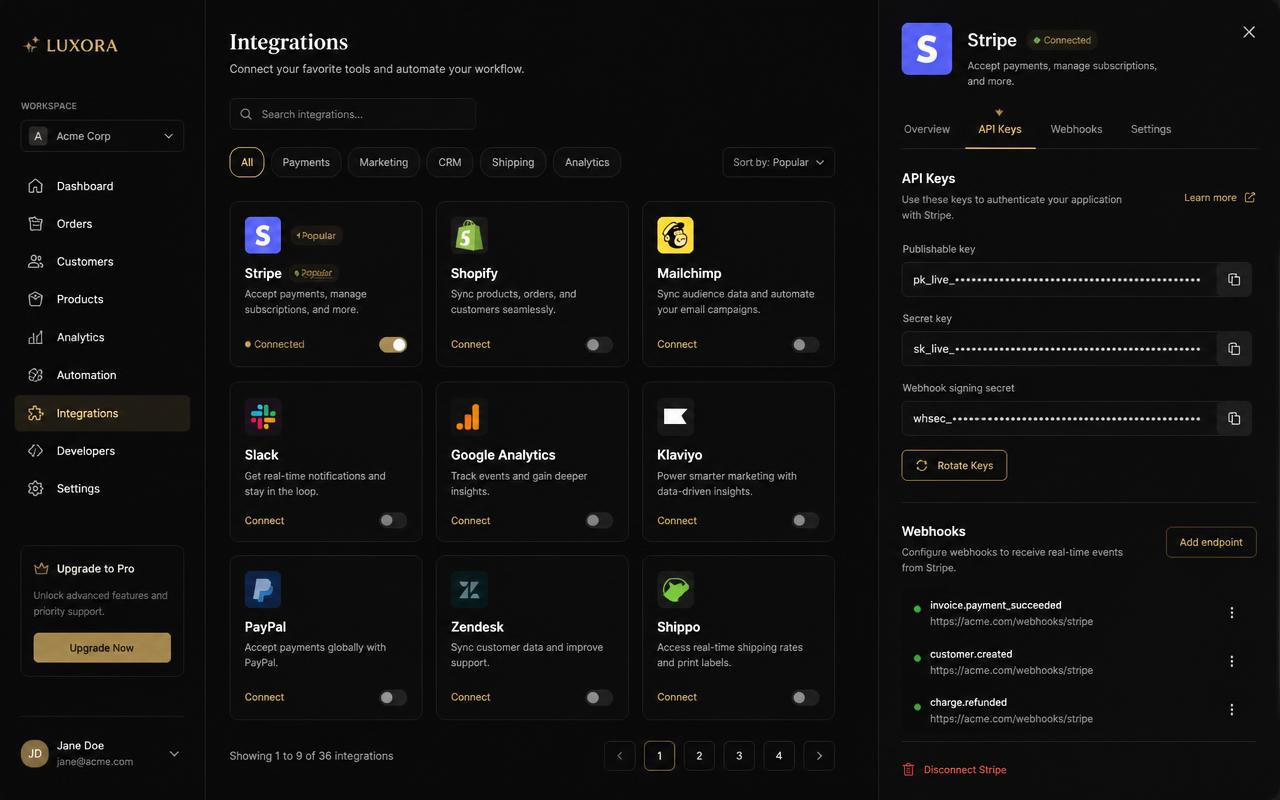Click the Slack logo icon

[x=263, y=417]
